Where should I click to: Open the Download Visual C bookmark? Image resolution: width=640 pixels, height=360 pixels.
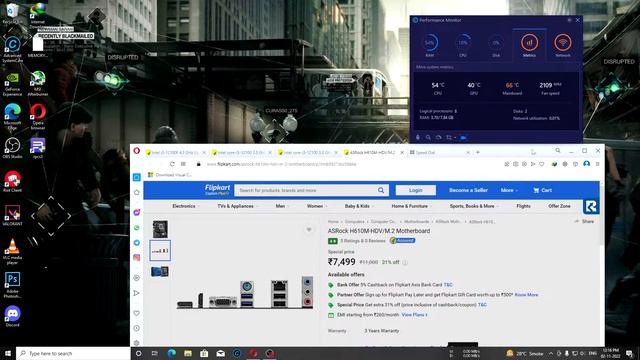[x=170, y=175]
